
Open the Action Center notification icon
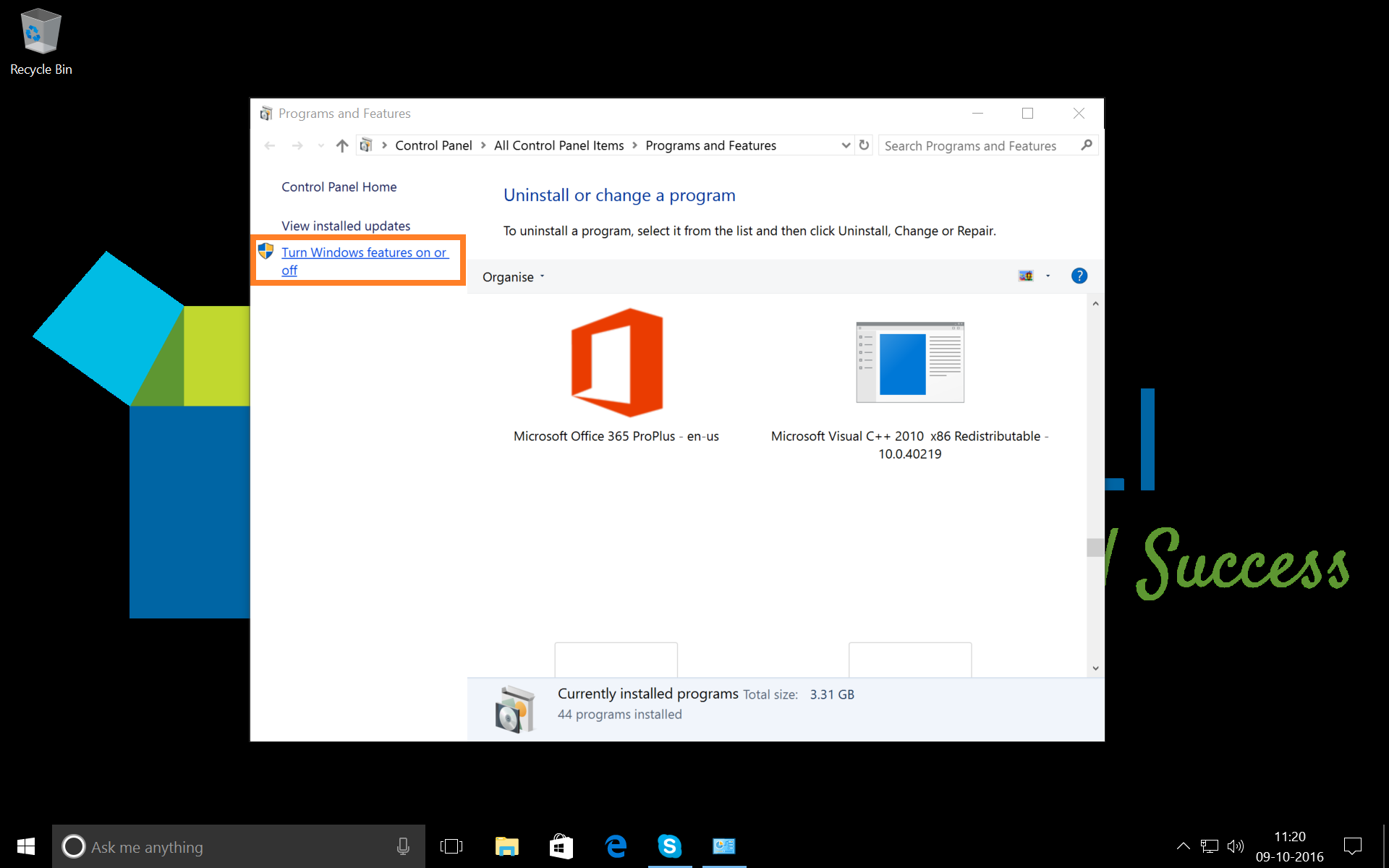1352,846
